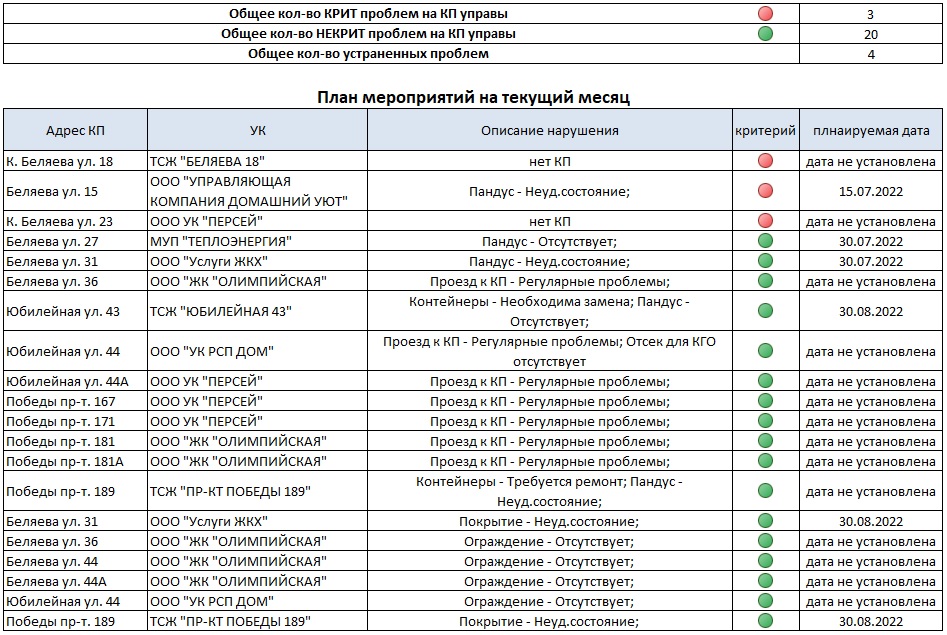Click red status circle for К. Беляева ул. 23
Viewport: 947px width, 635px height.
click(766, 221)
